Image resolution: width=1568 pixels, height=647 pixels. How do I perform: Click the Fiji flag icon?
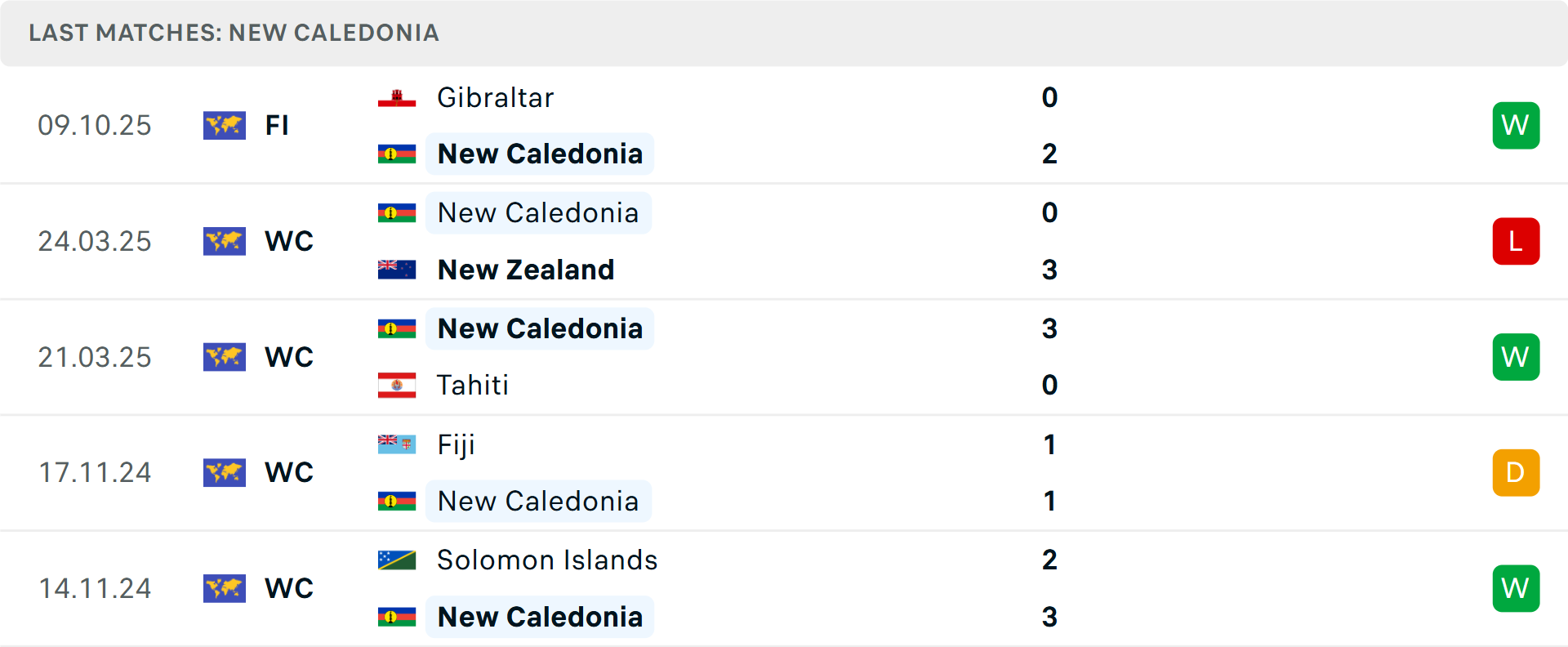tap(397, 445)
